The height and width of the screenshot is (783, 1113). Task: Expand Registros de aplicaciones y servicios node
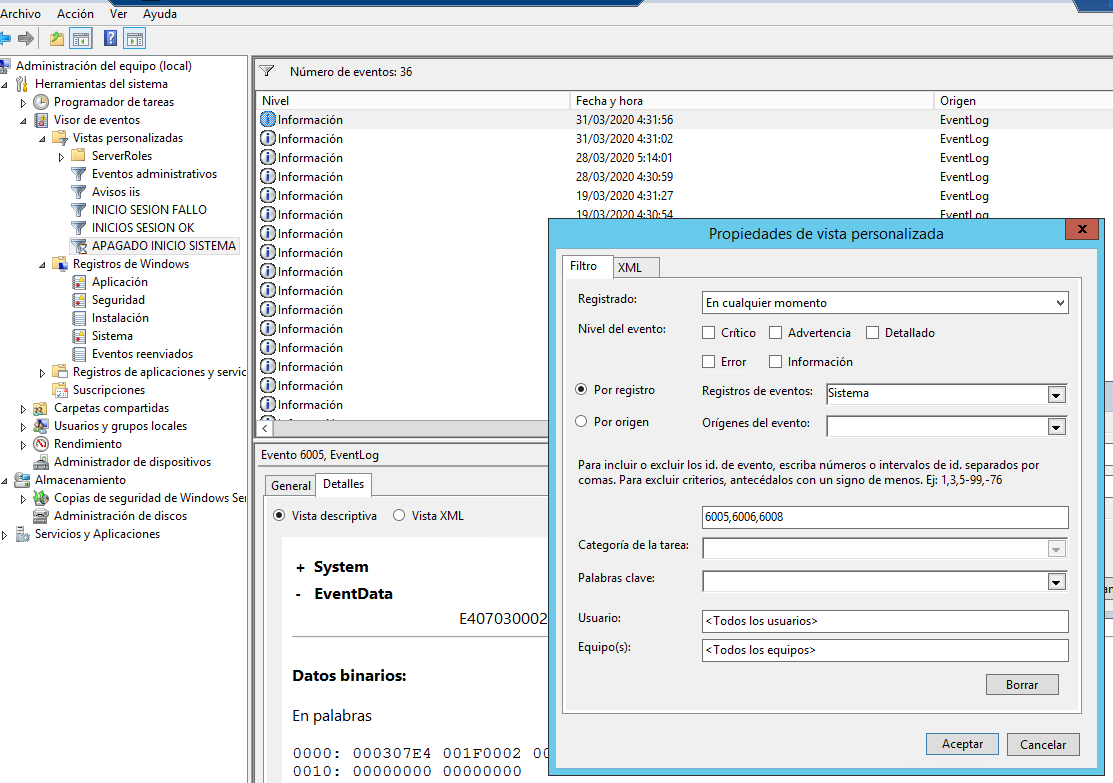tap(42, 373)
